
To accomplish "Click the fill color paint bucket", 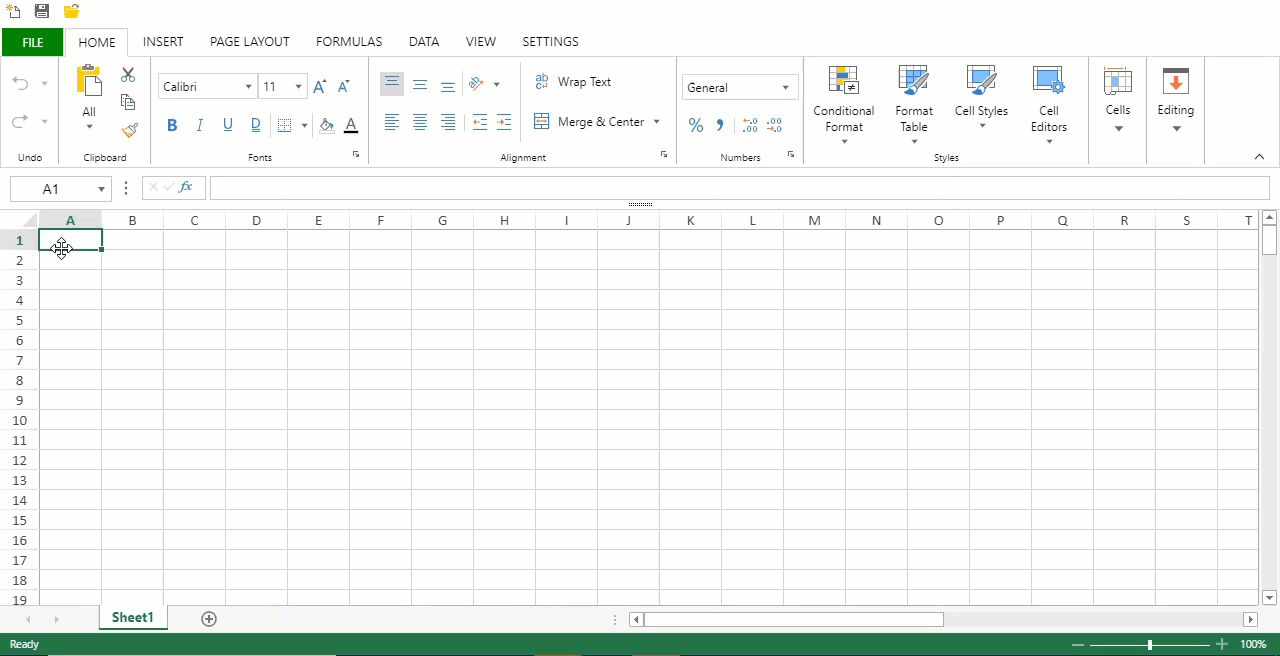I will pyautogui.click(x=325, y=125).
